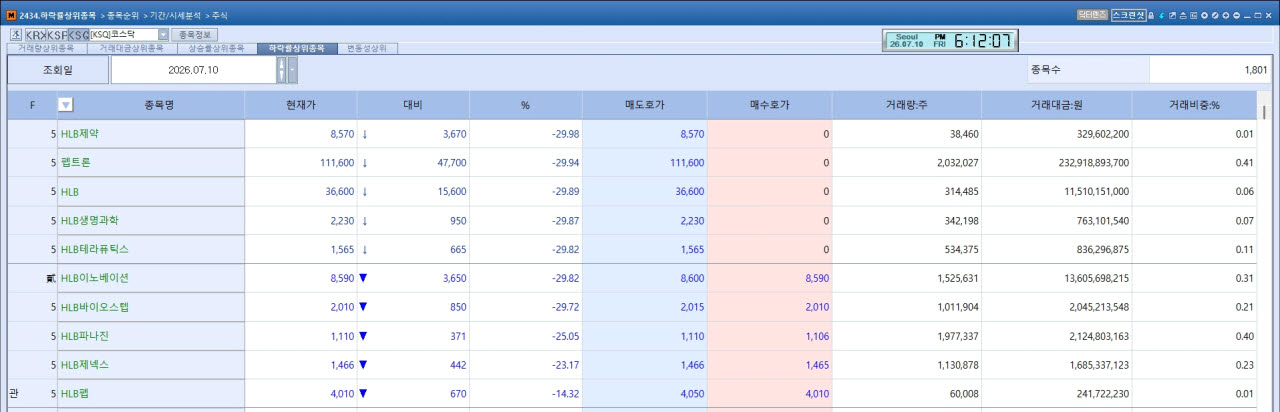Click the screen layout icon in title bar
Screen dimensions: 1280x412
click(x=1194, y=16)
